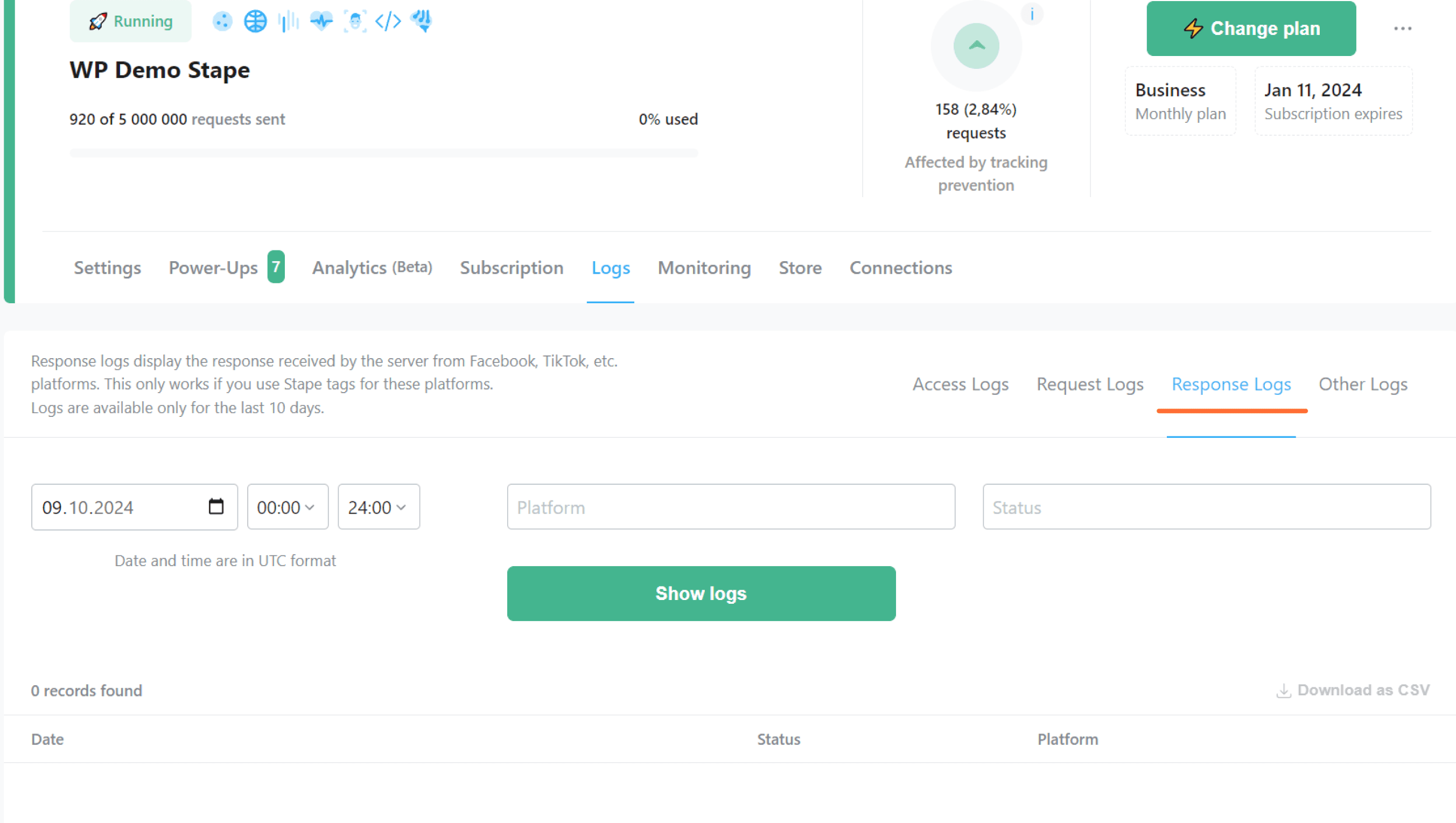Click Download as CSV link
The image size is (1456, 823).
point(1353,690)
